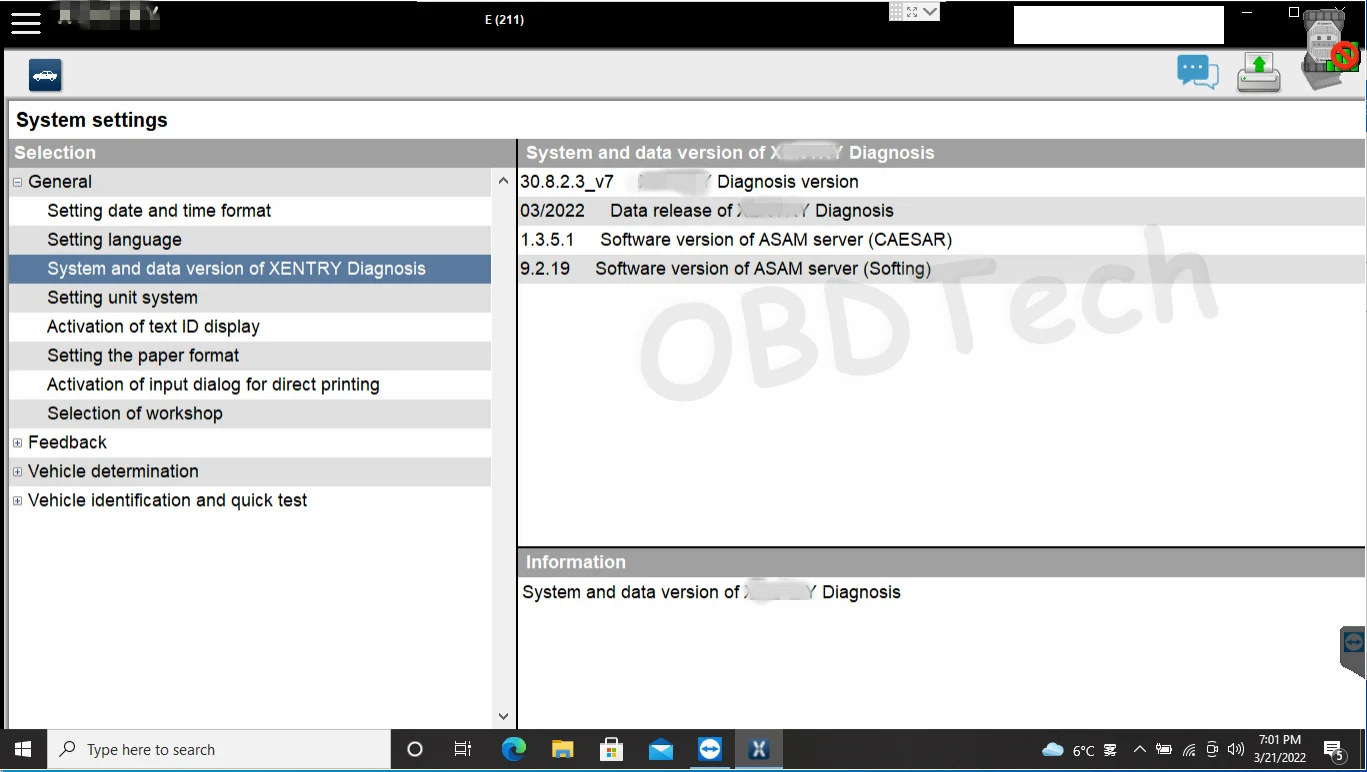Open the Windows Start menu

pos(23,750)
